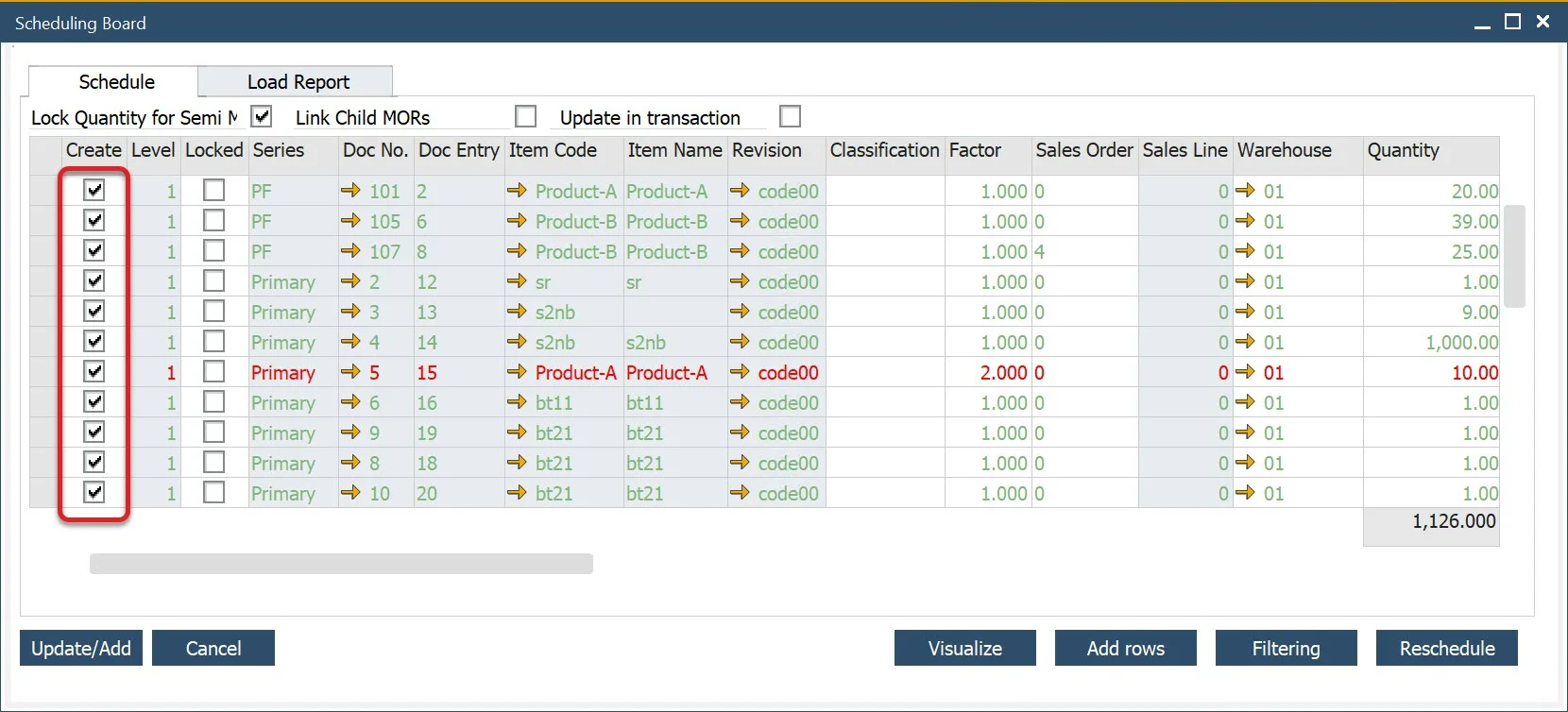Click link arrow beside Doc No. 10
This screenshot has width=1568, height=712.
tap(350, 493)
